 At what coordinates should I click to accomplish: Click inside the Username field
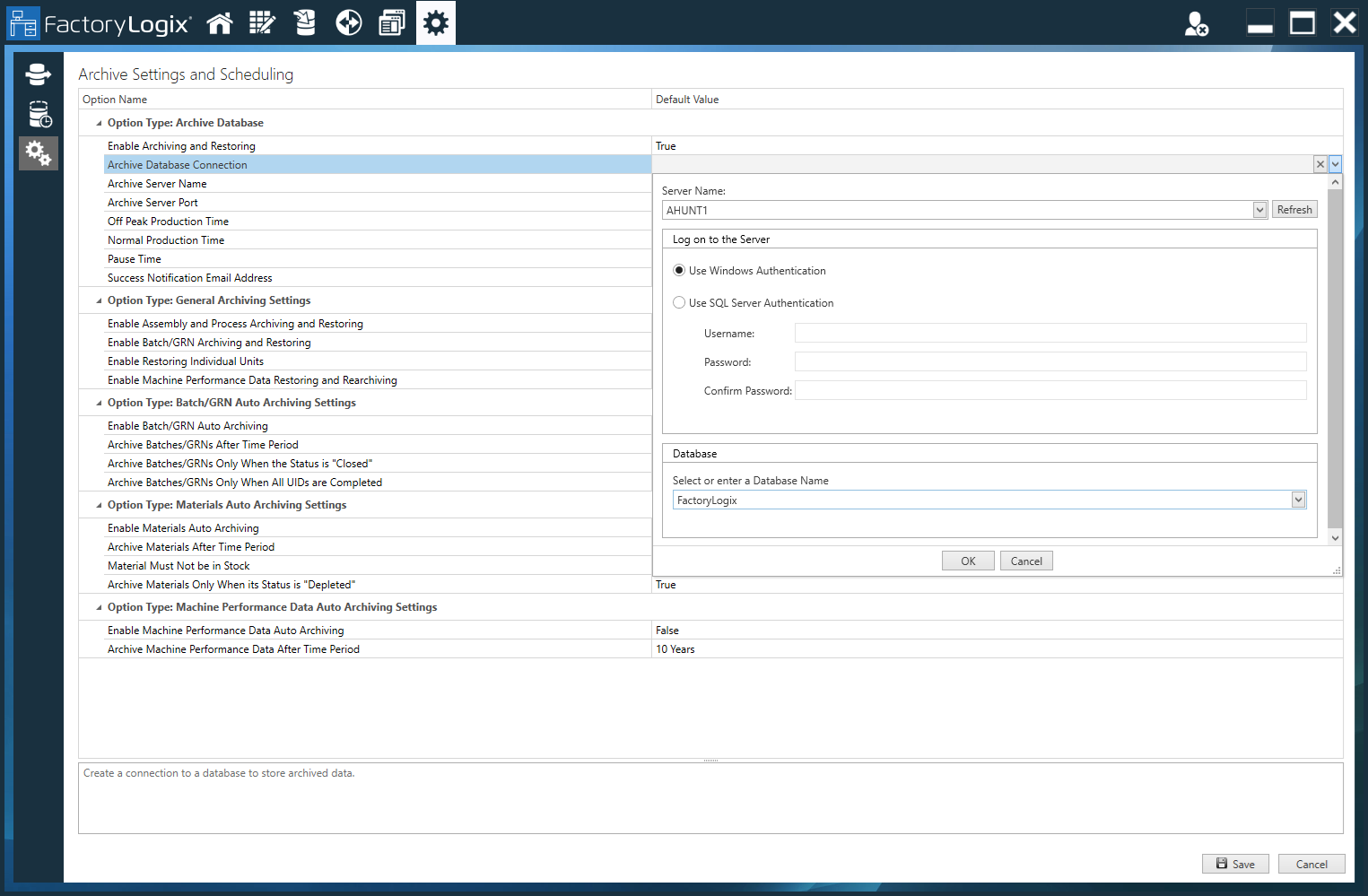pos(1050,332)
